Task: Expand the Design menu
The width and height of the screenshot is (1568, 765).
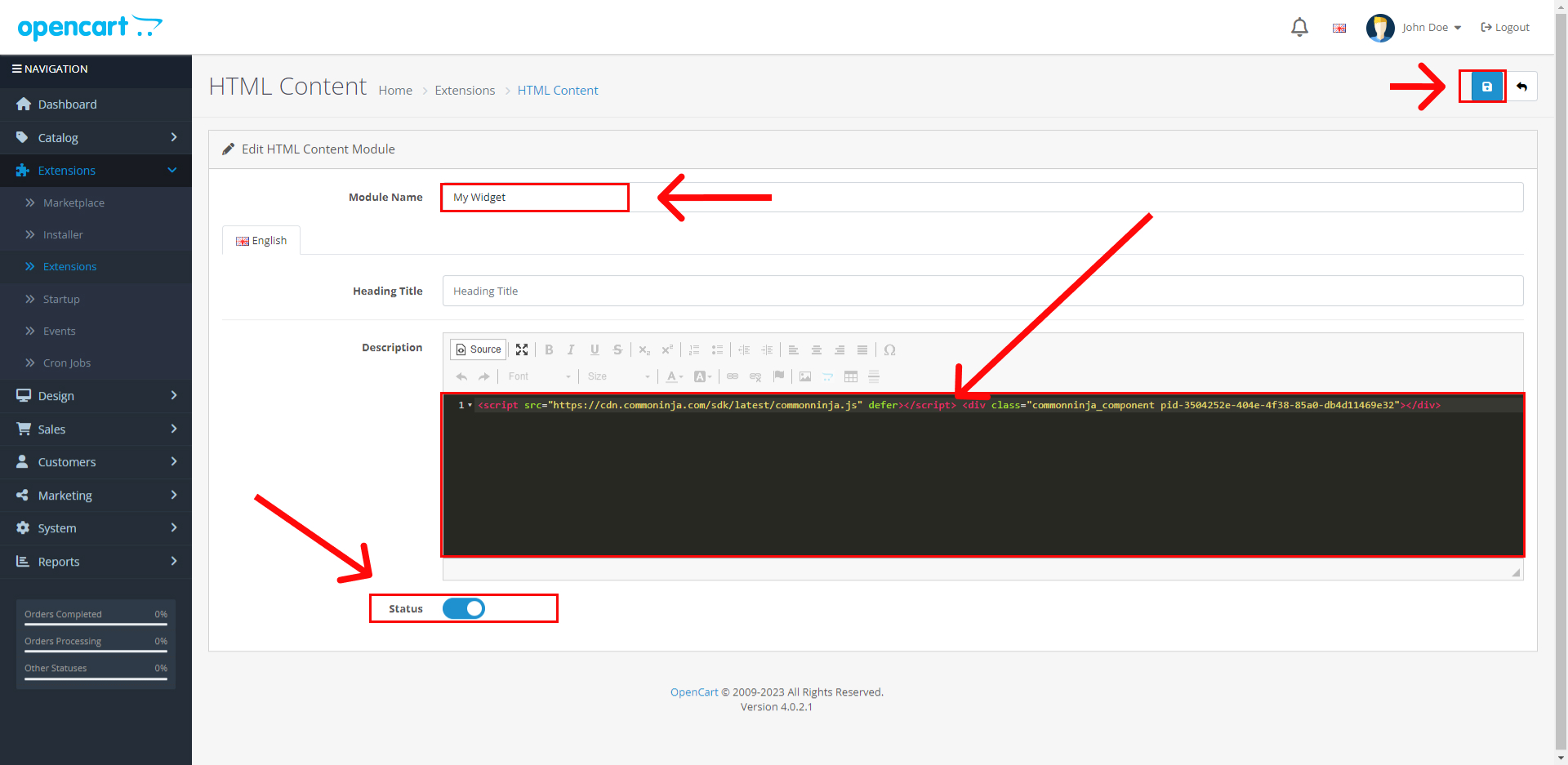Action: click(x=96, y=395)
